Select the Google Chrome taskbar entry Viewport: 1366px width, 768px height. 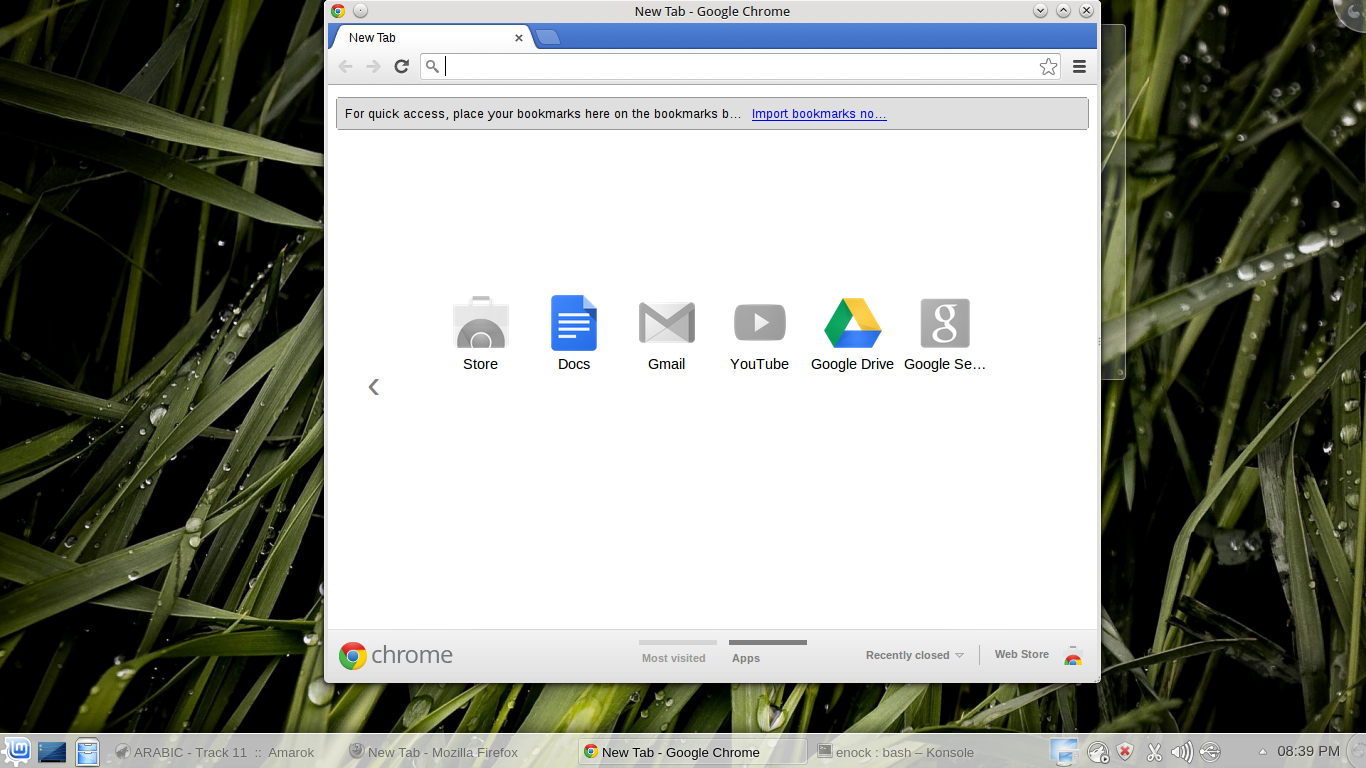693,752
